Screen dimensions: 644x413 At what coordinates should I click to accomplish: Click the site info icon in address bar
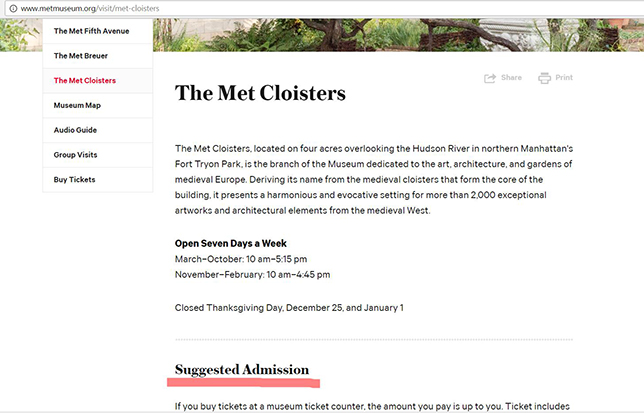point(11,8)
